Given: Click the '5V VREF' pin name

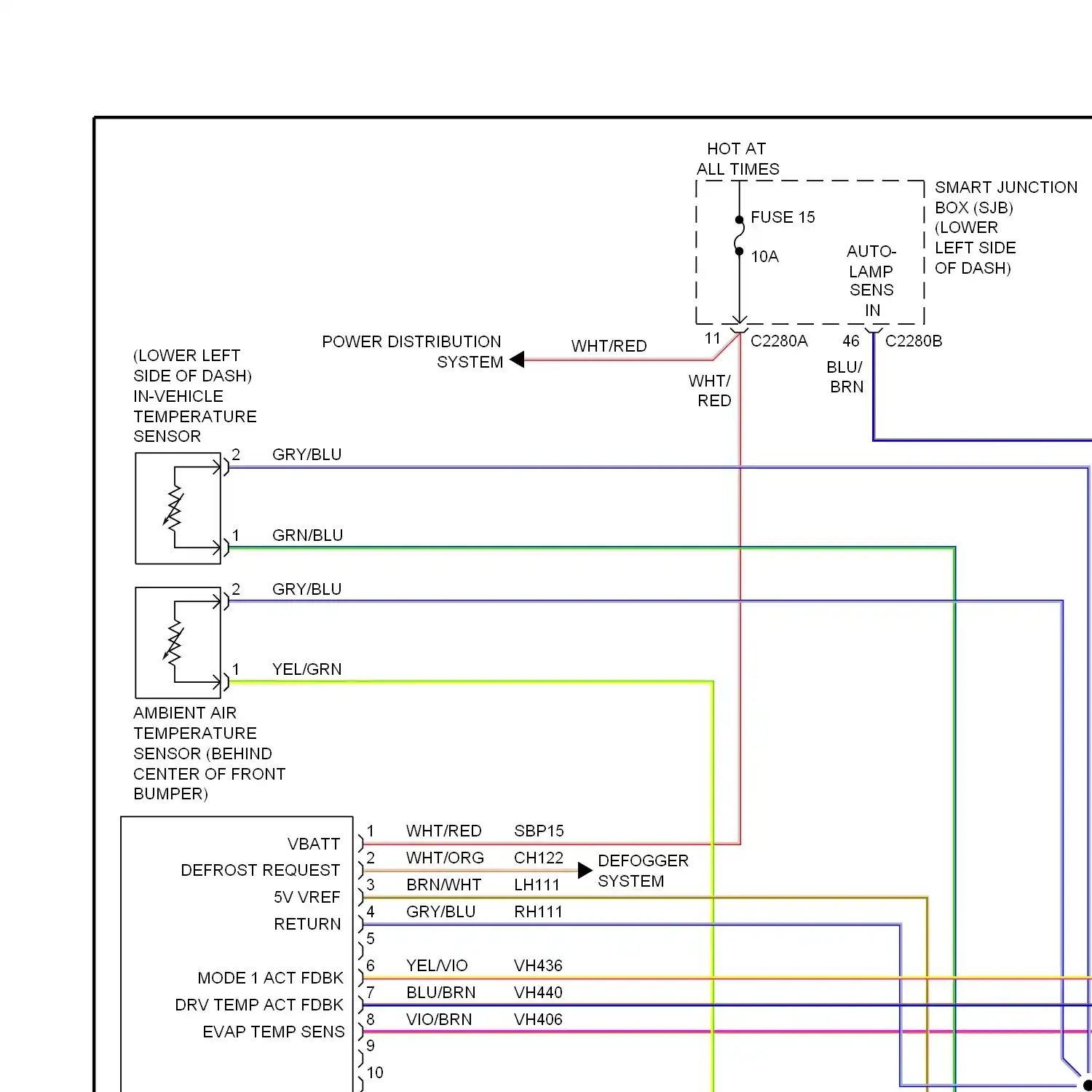Looking at the screenshot, I should click(x=307, y=897).
